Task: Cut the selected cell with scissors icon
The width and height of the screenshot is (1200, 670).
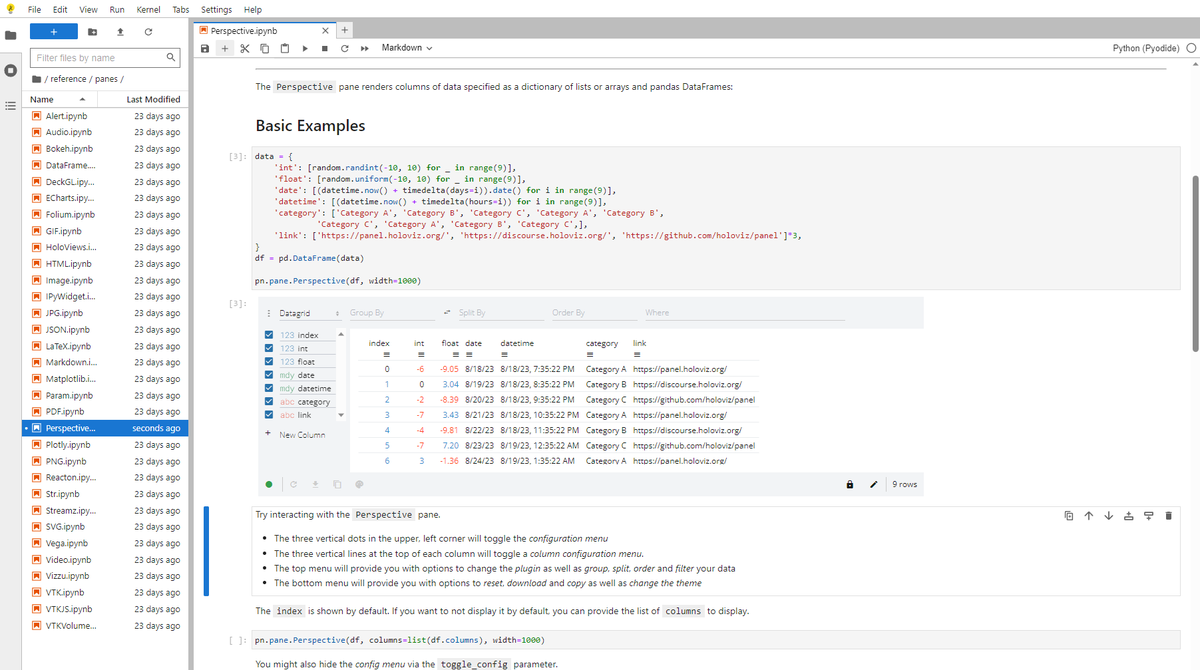Action: point(244,47)
